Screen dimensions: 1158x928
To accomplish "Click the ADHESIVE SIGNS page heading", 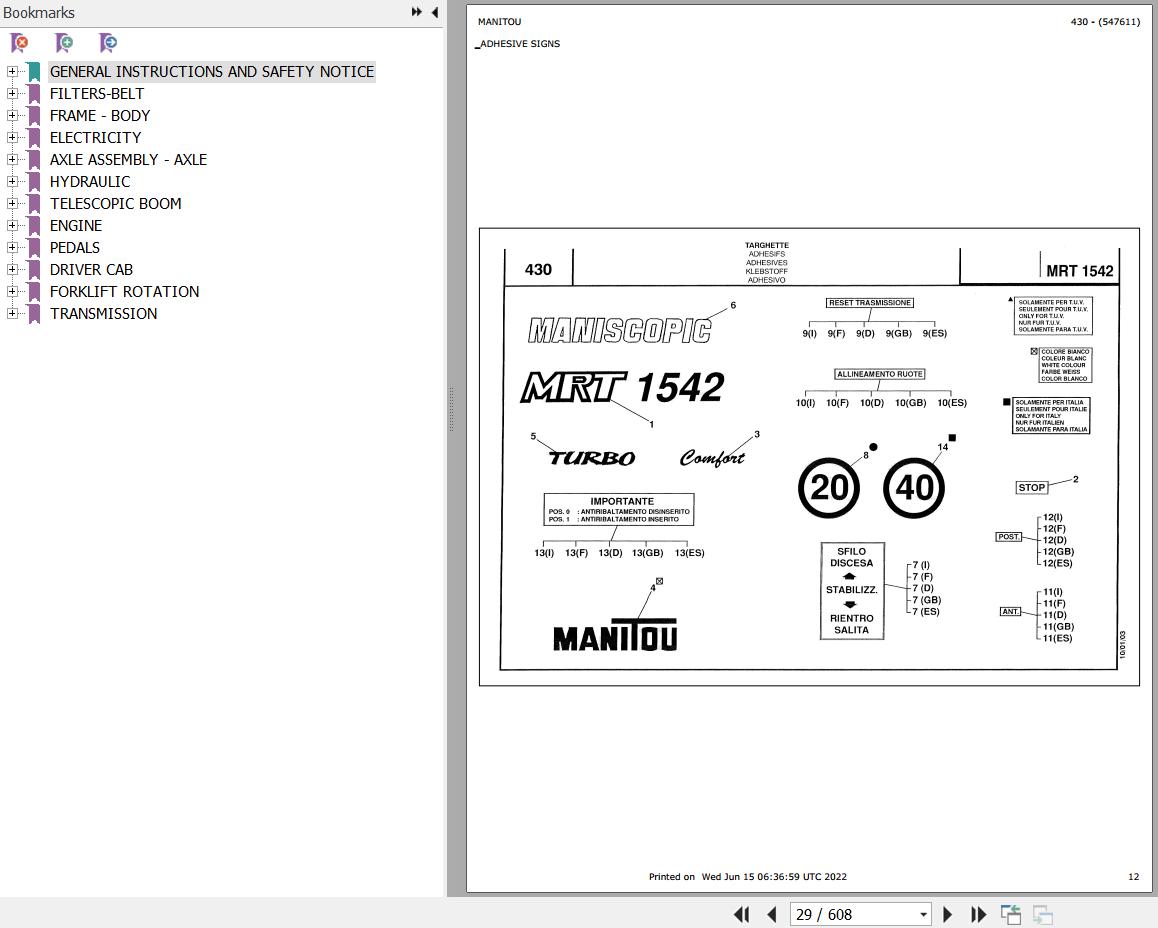I will (x=520, y=44).
